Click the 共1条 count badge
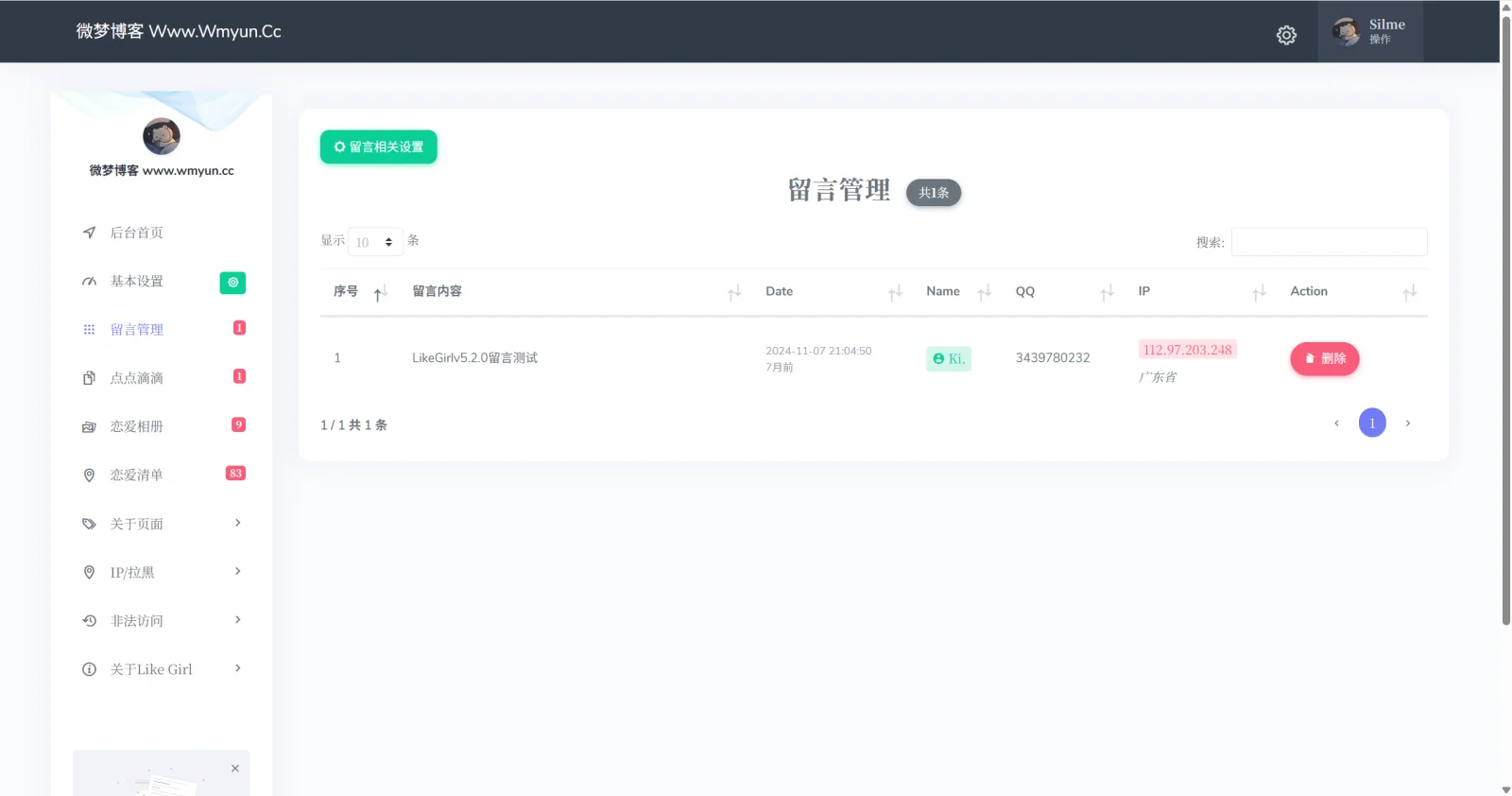The height and width of the screenshot is (796, 1512). click(x=934, y=193)
